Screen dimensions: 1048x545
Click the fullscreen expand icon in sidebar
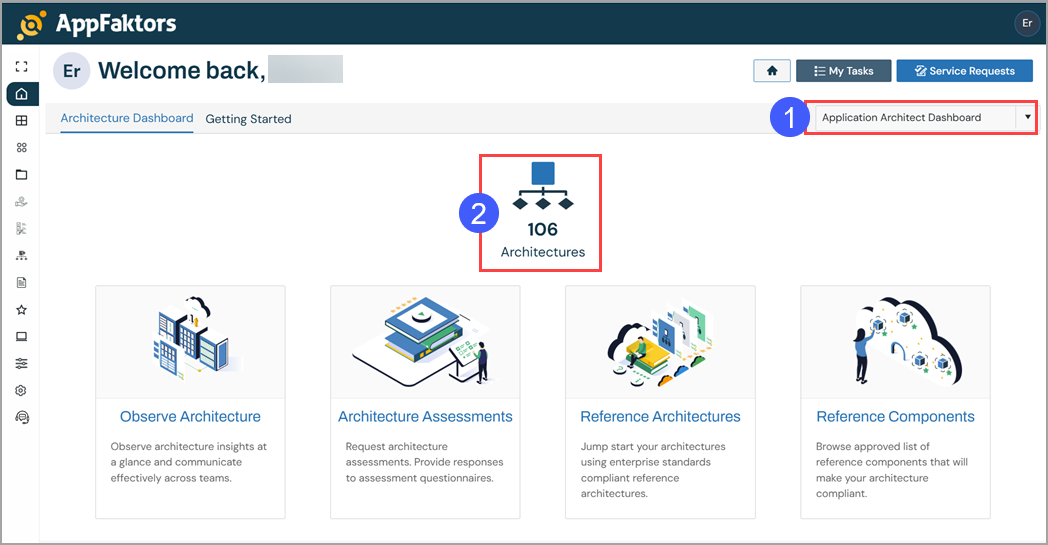point(22,67)
